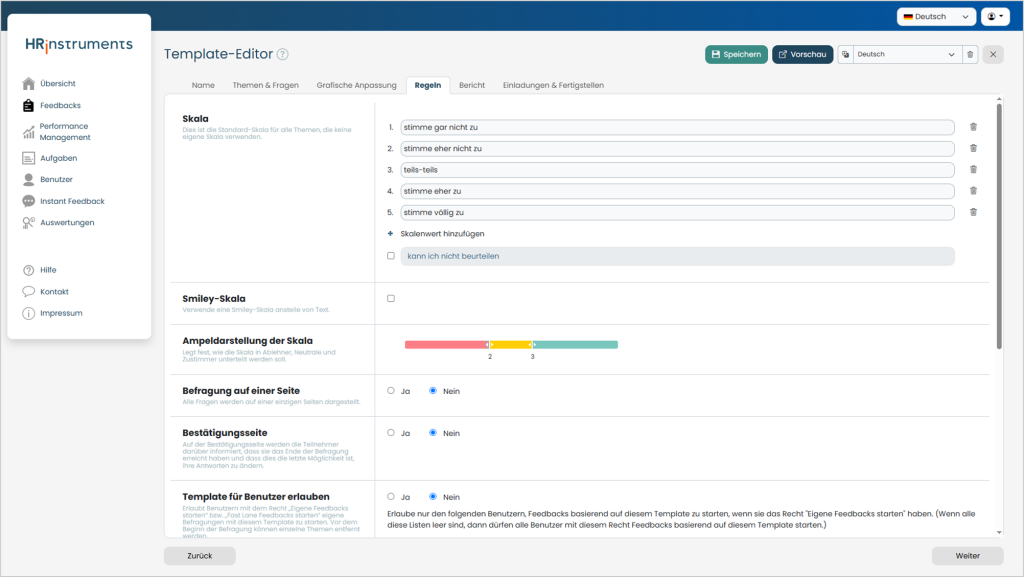Open Performance Management in the sidebar
Image resolution: width=1024 pixels, height=577 pixels.
[65, 132]
